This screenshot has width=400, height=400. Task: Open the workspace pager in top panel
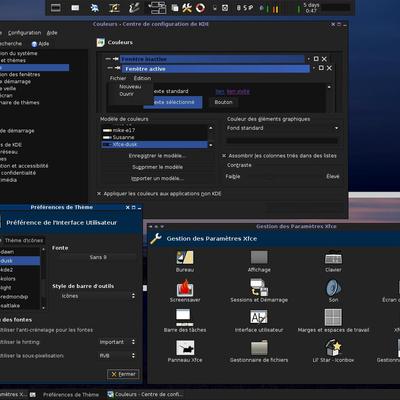(x=157, y=8)
